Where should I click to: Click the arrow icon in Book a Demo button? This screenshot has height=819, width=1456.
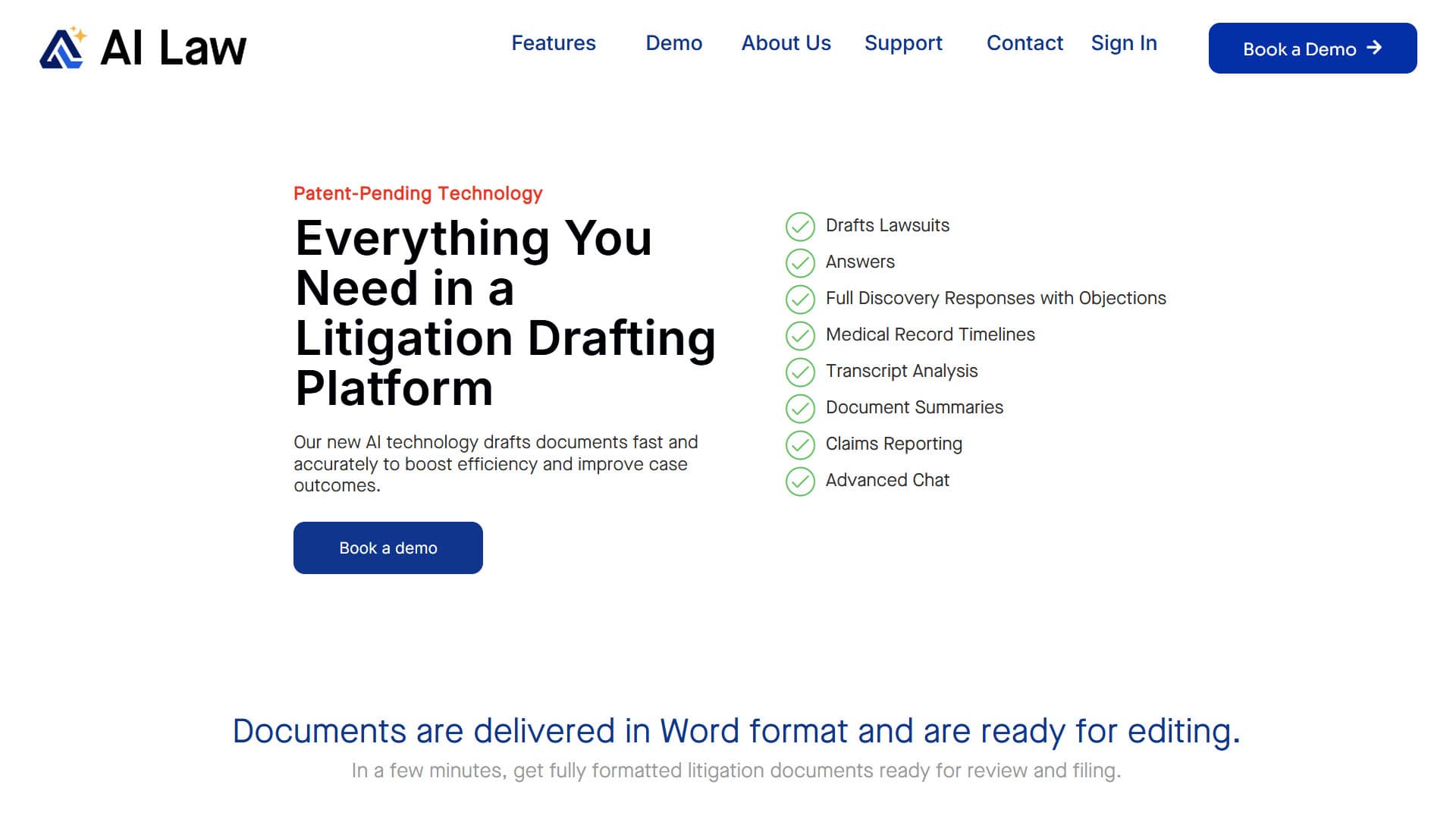tap(1374, 48)
